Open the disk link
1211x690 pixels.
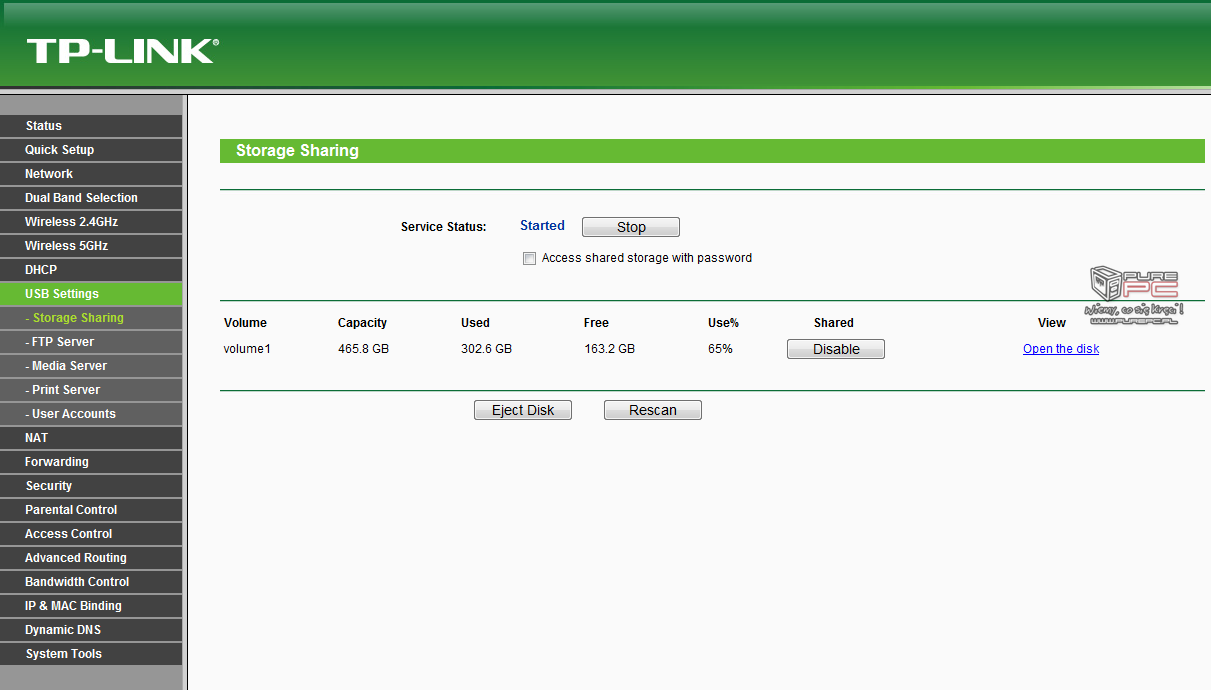click(1060, 349)
